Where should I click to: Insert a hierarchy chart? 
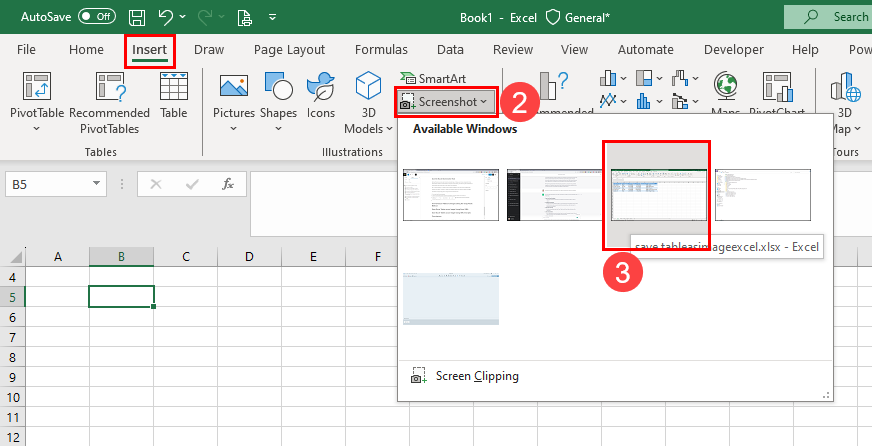644,78
